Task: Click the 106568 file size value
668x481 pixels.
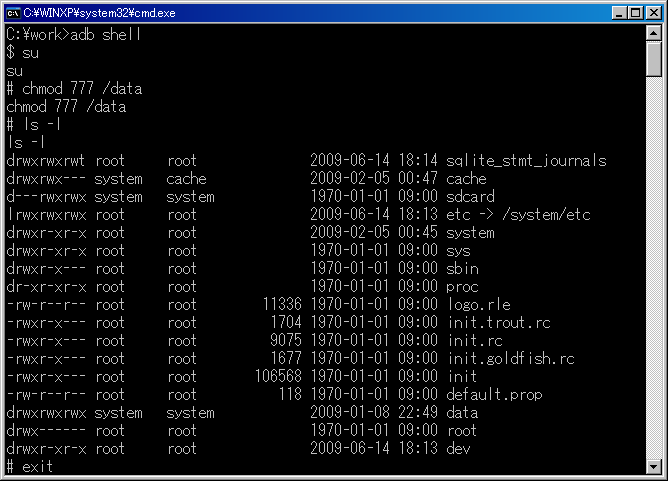Action: [278, 376]
